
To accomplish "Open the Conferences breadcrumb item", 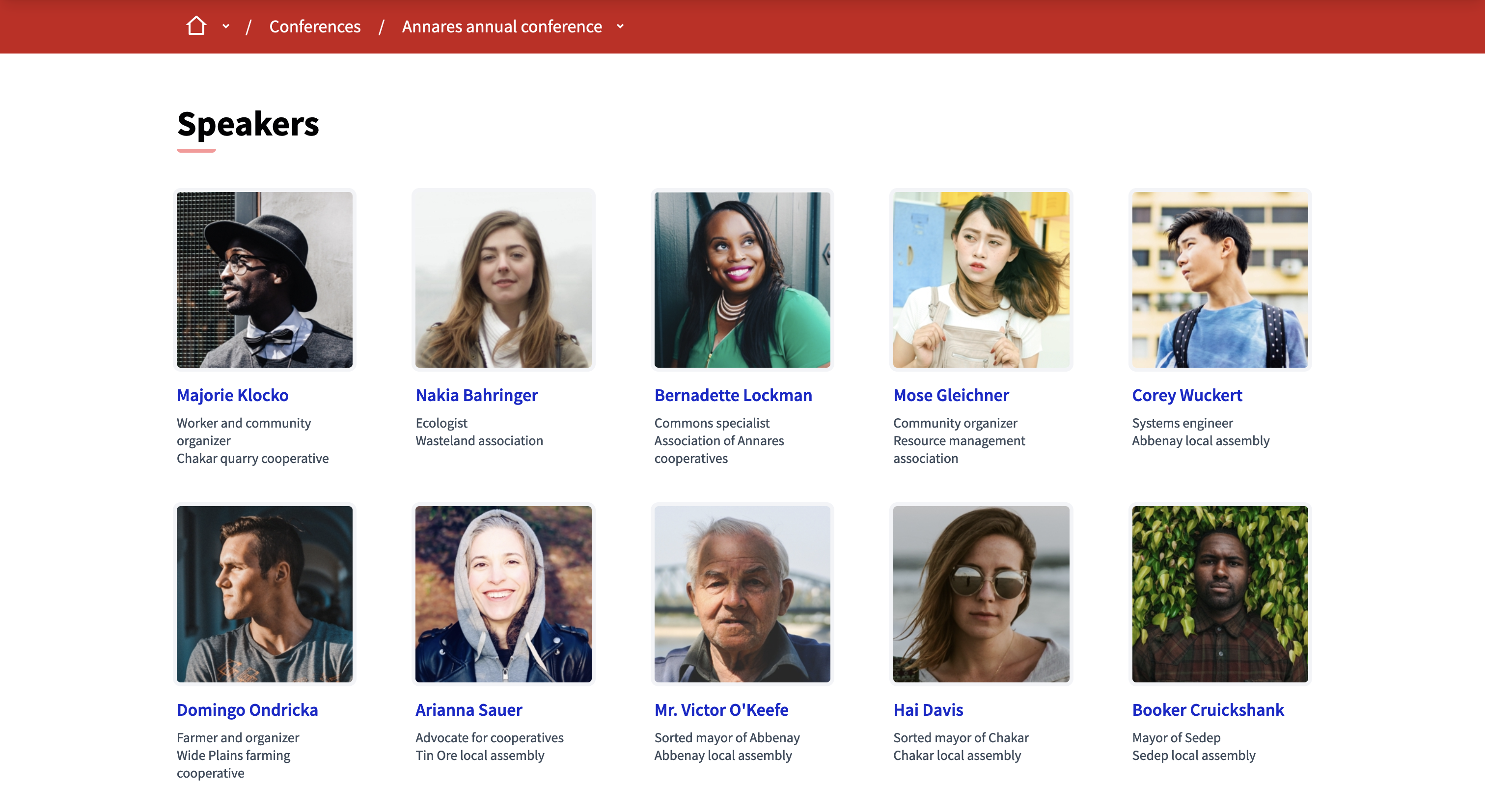I will pyautogui.click(x=315, y=27).
